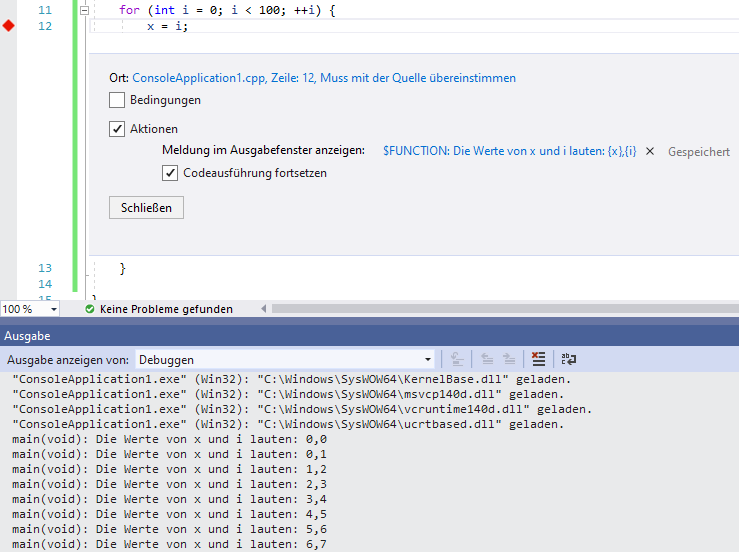This screenshot has width=739, height=552.
Task: Click the go to message source icon
Action: click(x=457, y=359)
